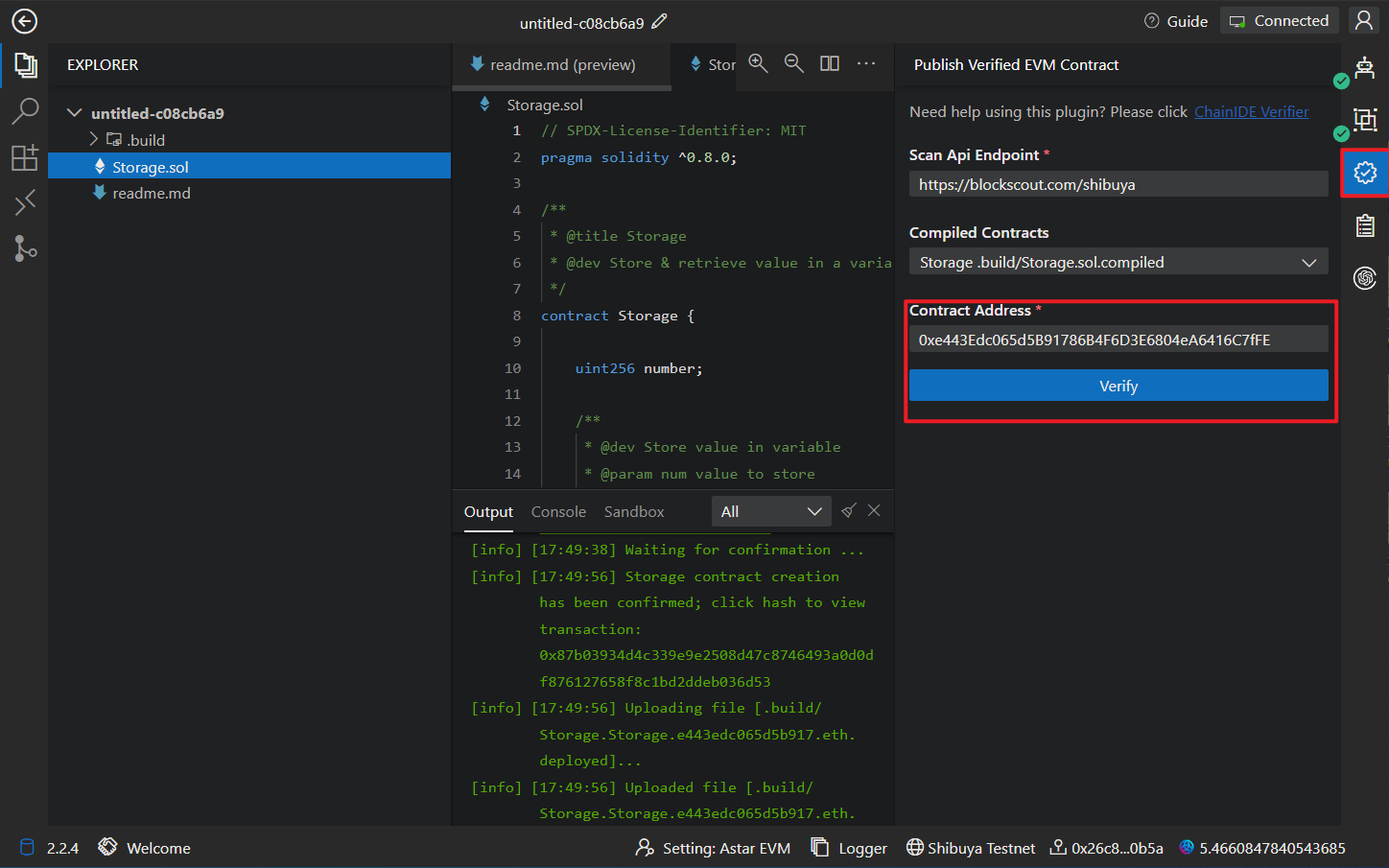Collapse the untitled-c08cb6a9 project tree

coord(74,113)
